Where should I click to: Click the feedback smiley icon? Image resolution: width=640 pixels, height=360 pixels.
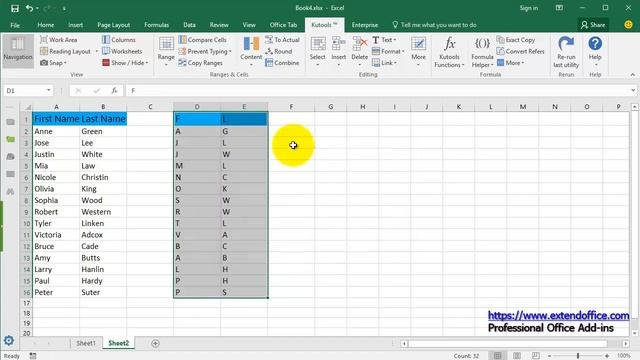tap(629, 24)
